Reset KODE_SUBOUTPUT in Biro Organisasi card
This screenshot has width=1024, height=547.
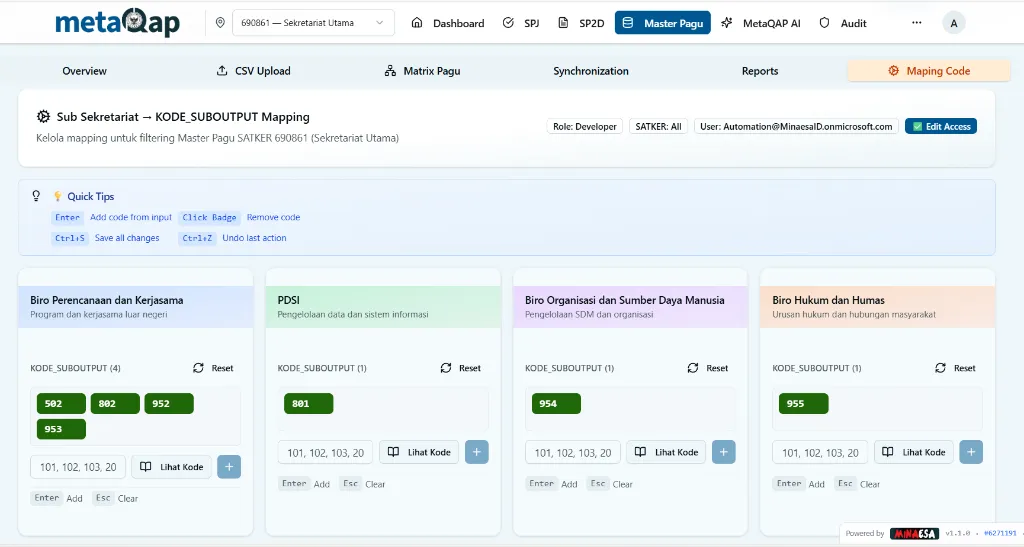click(708, 368)
